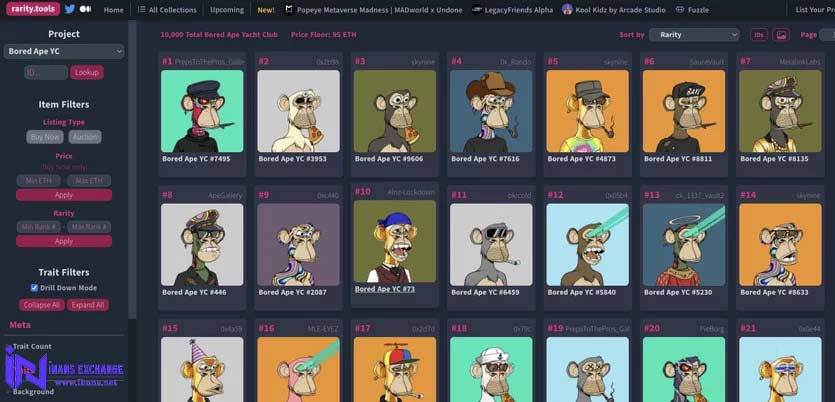Image resolution: width=835 pixels, height=402 pixels.
Task: Click owner name Ainz-Lockdown on card #10
Action: tap(411, 192)
